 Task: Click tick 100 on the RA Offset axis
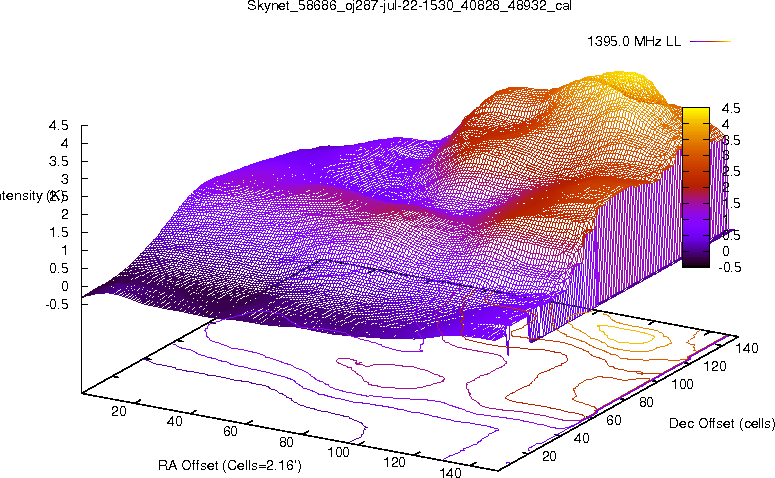tap(339, 452)
